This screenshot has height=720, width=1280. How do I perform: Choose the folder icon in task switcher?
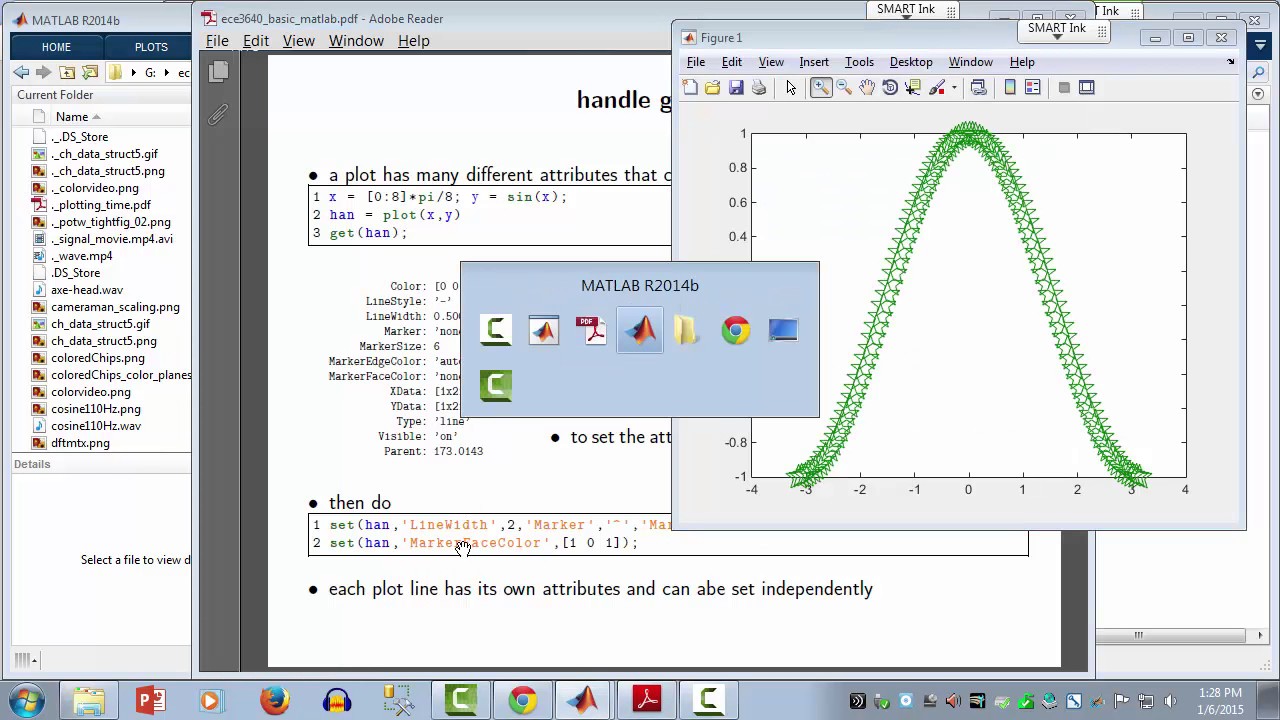(x=687, y=330)
